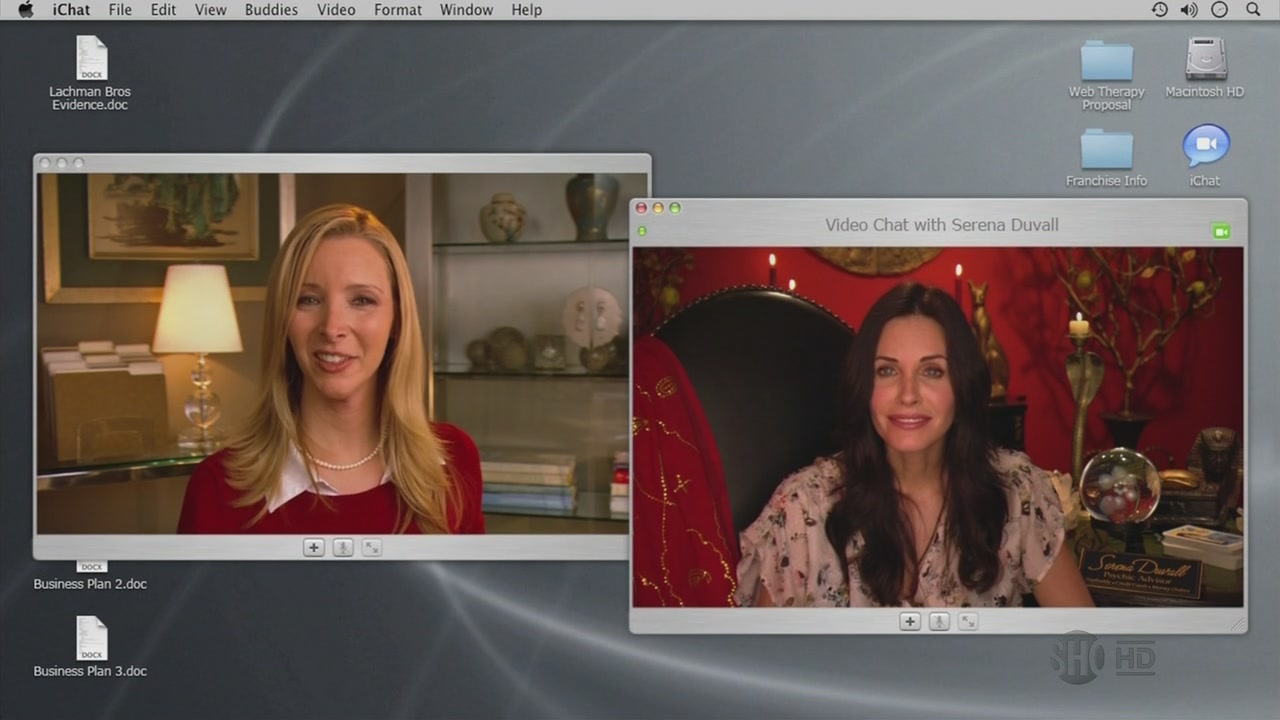Open the iChat application menu
1280x720 pixels.
[x=71, y=10]
